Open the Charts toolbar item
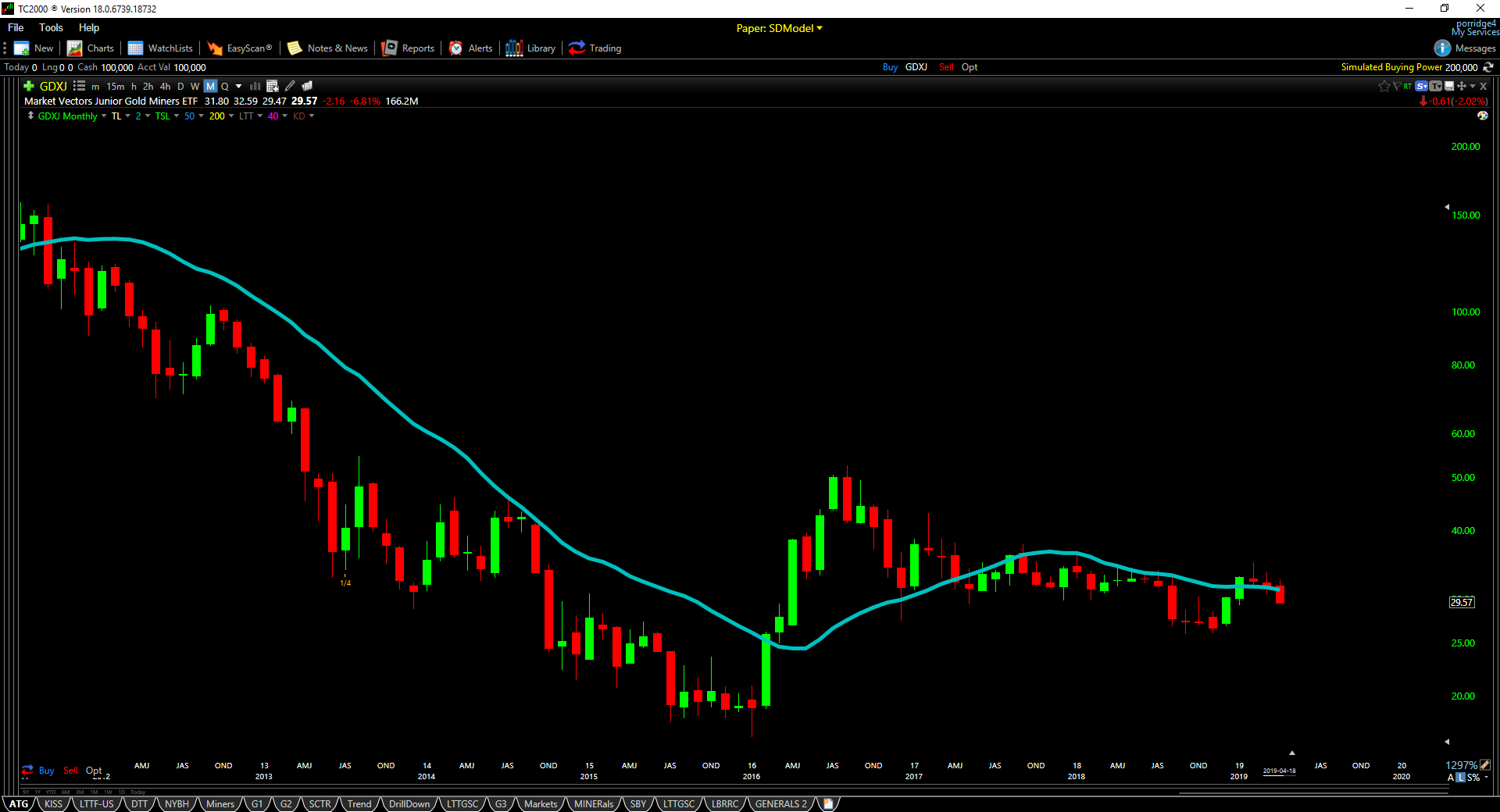 pyautogui.click(x=91, y=48)
